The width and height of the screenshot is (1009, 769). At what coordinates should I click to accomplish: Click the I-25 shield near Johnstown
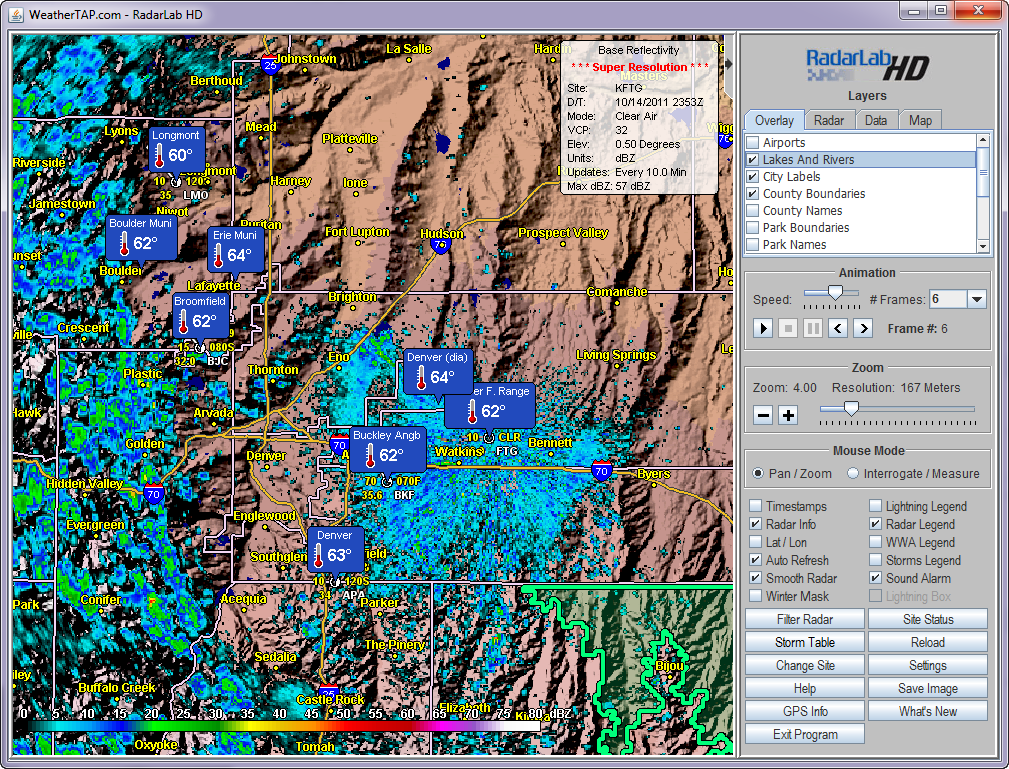(270, 64)
